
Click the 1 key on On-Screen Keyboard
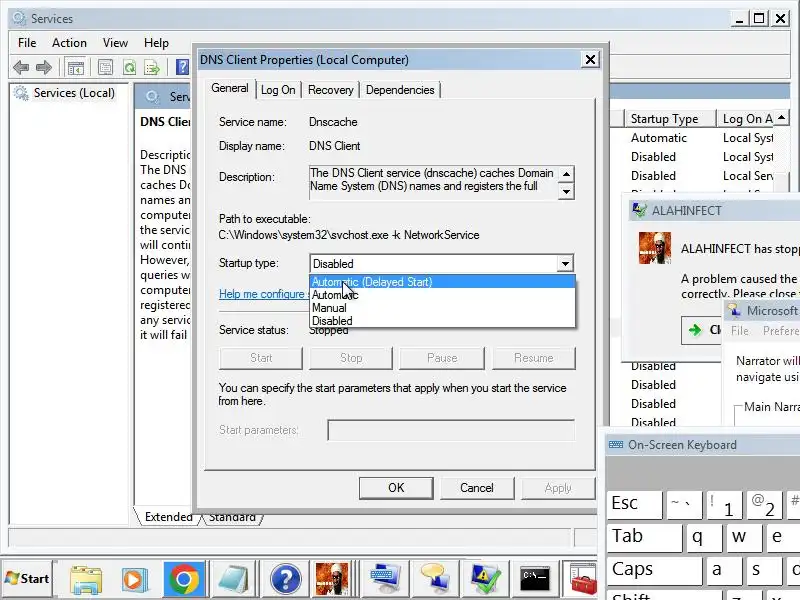(x=724, y=505)
